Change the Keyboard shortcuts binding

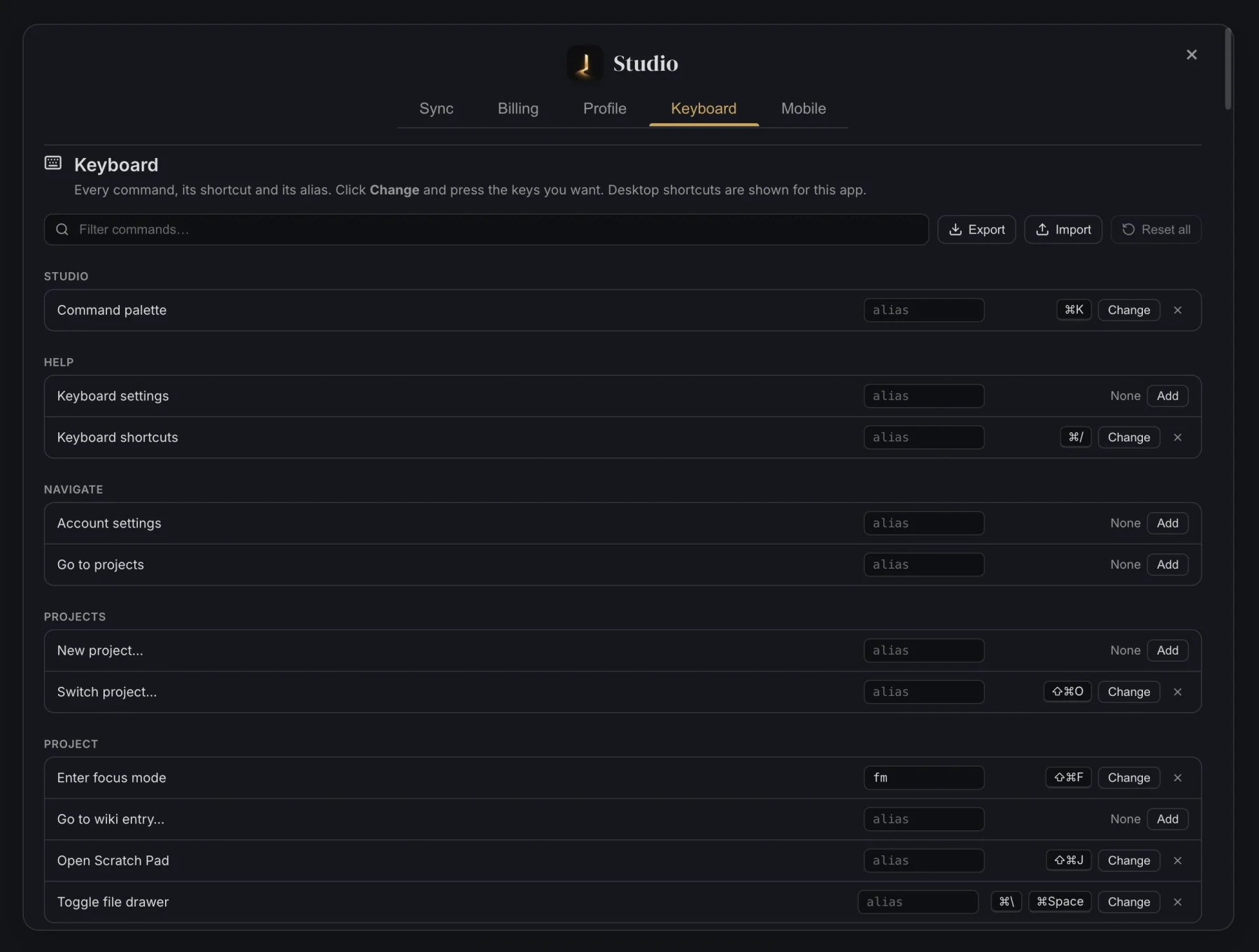click(1129, 437)
